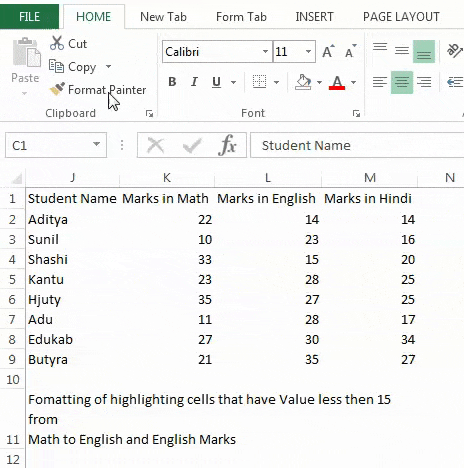This screenshot has width=464, height=468.
Task: Toggle middle align
Action: tap(402, 51)
